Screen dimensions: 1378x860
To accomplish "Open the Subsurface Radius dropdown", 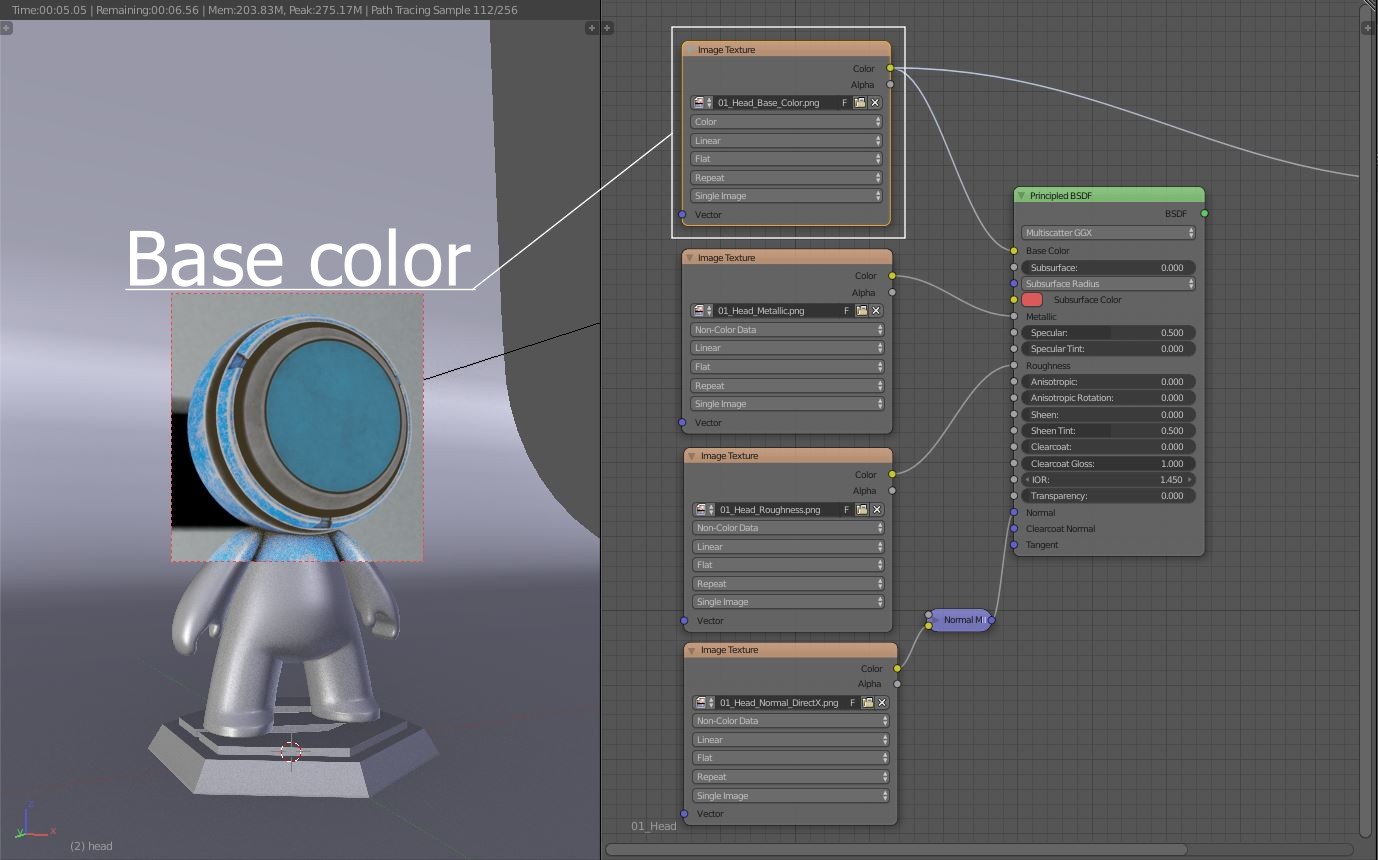I will 1108,284.
